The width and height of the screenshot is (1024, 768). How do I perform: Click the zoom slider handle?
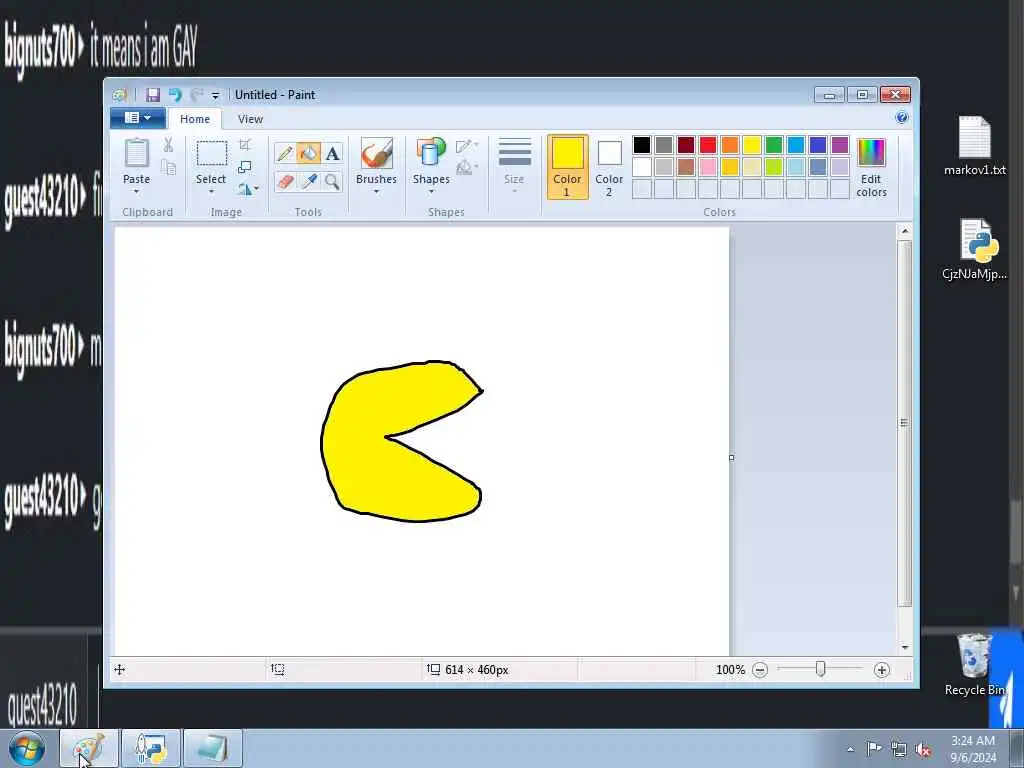820,669
